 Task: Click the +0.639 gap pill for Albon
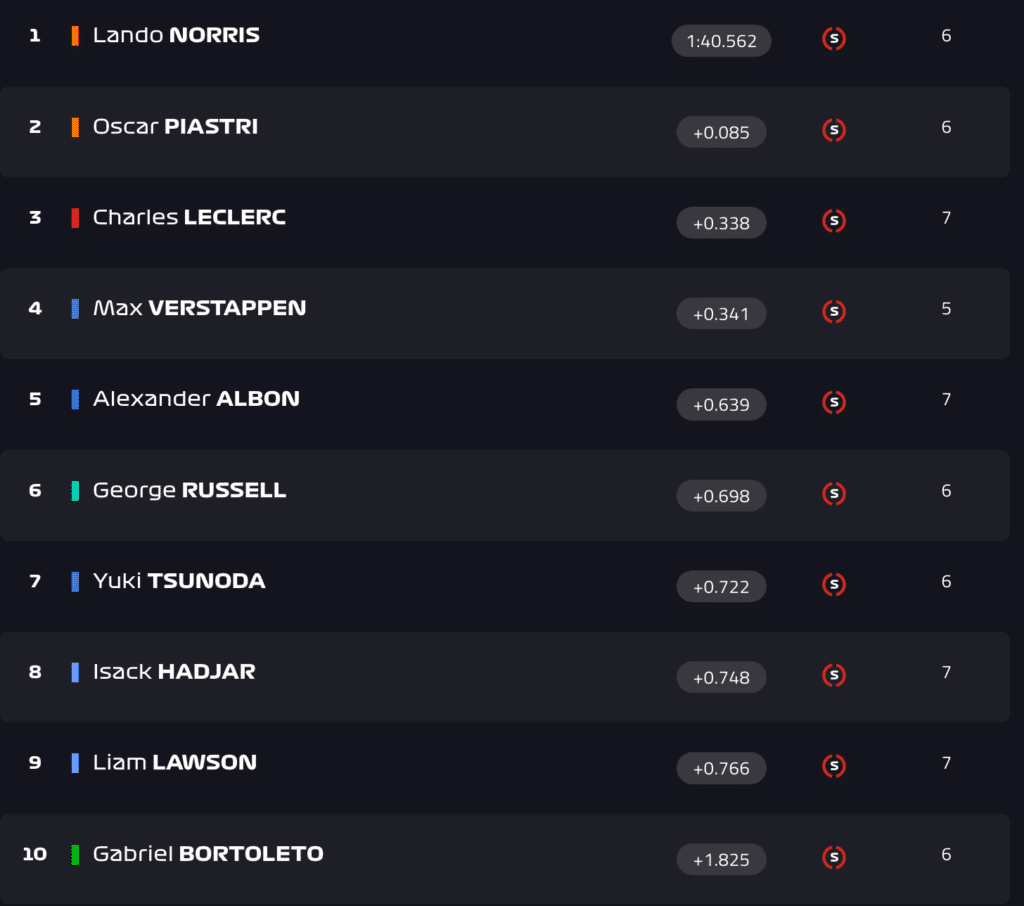point(721,405)
